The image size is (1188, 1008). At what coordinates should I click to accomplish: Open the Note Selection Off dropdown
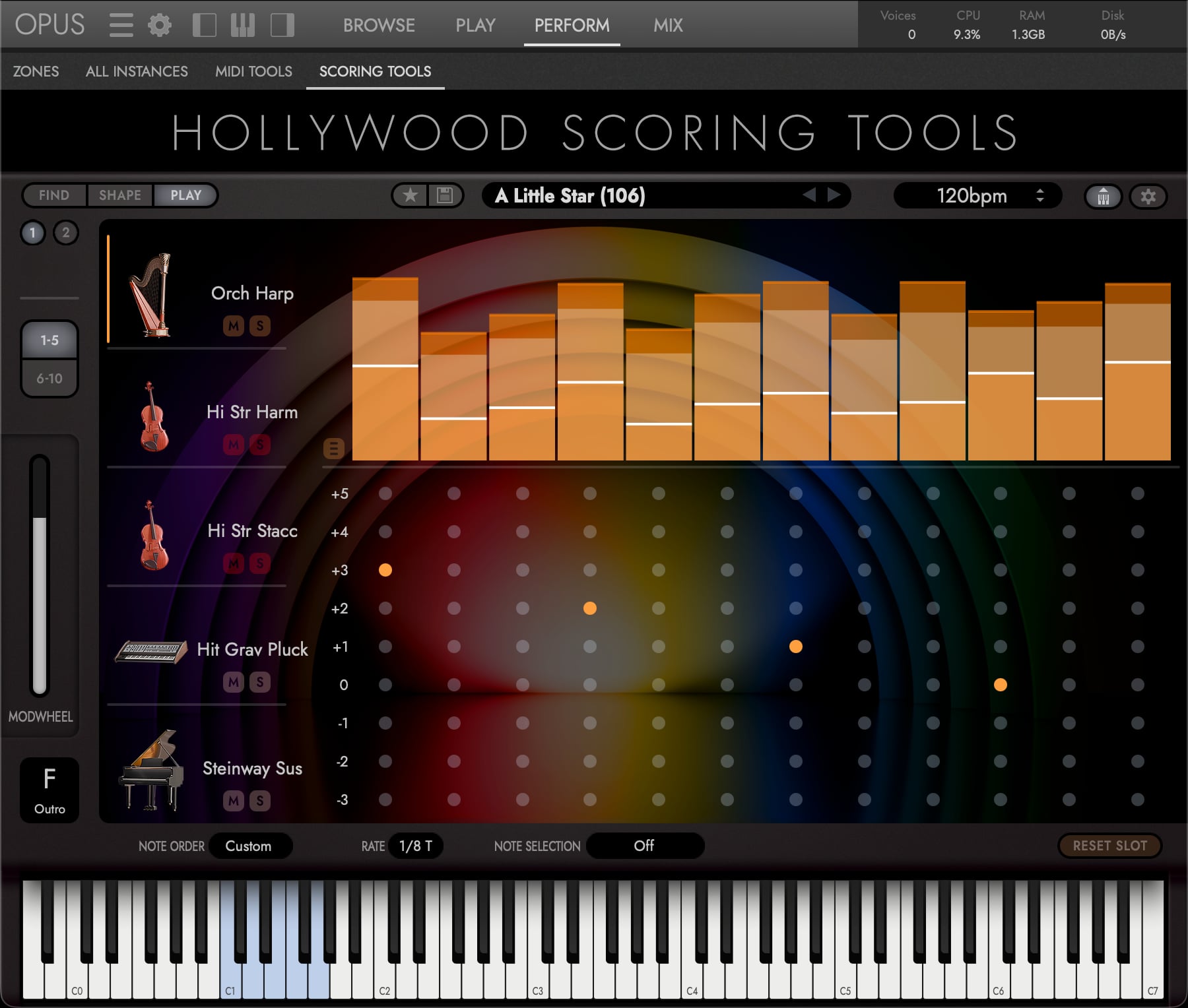645,846
